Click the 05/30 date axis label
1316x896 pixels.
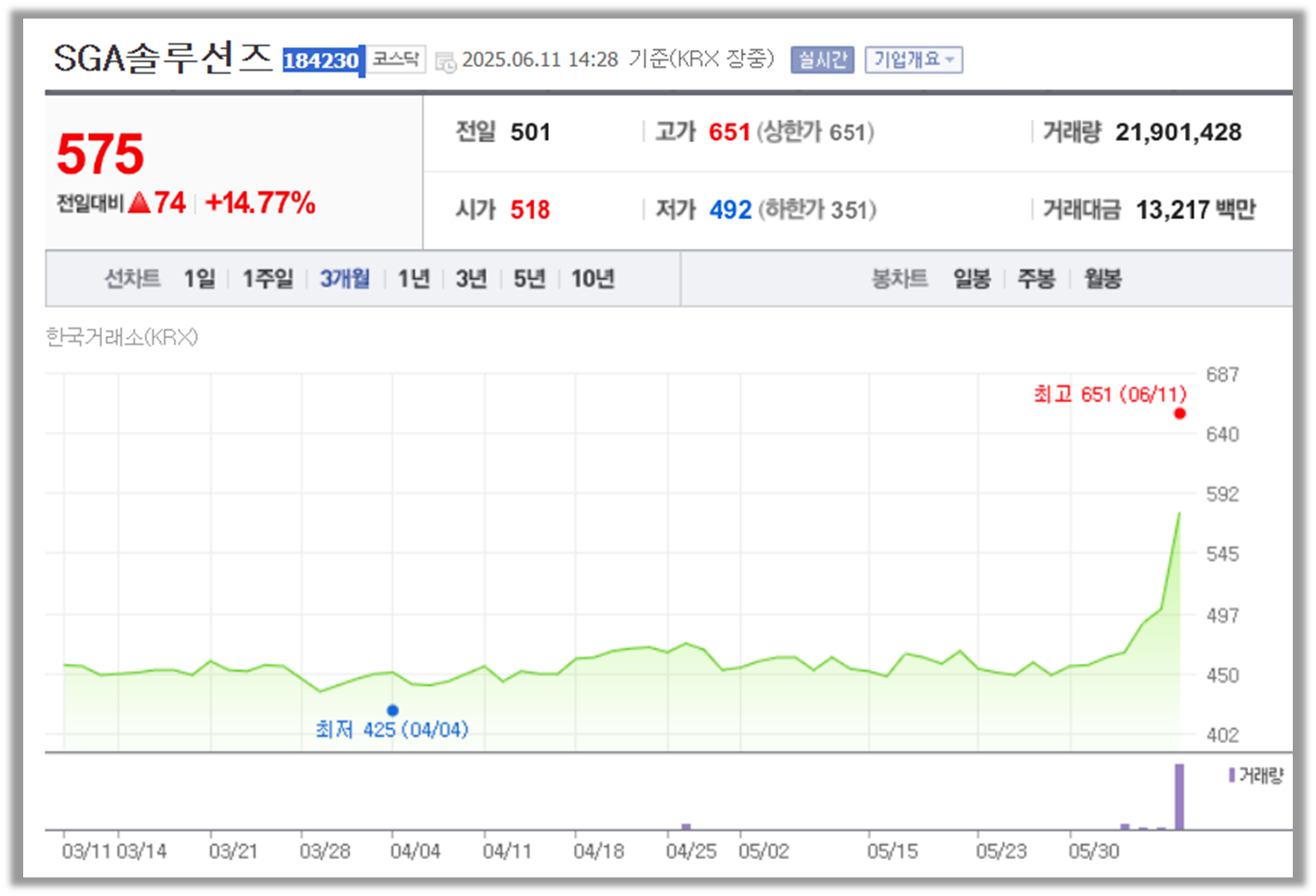click(1093, 851)
